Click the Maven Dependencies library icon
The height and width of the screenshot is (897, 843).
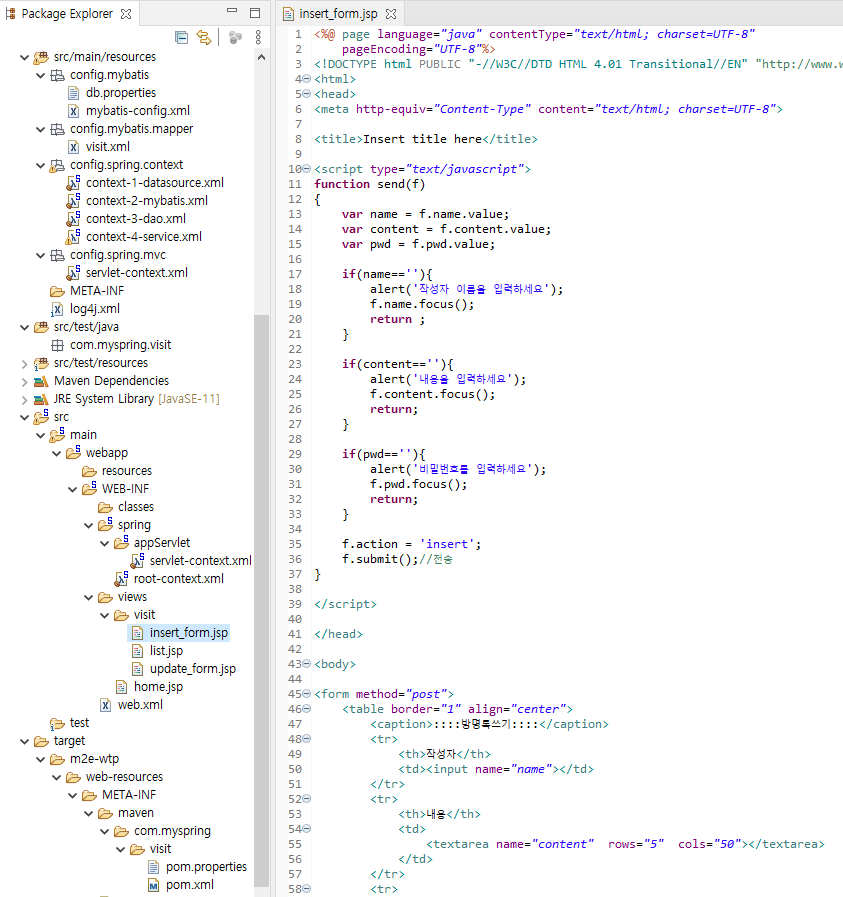(41, 381)
